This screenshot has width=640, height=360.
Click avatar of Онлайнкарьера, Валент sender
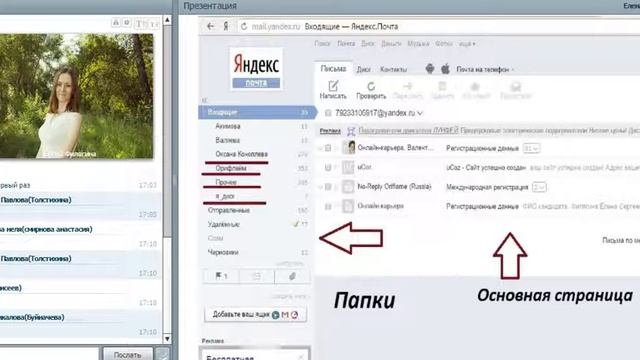348,147
